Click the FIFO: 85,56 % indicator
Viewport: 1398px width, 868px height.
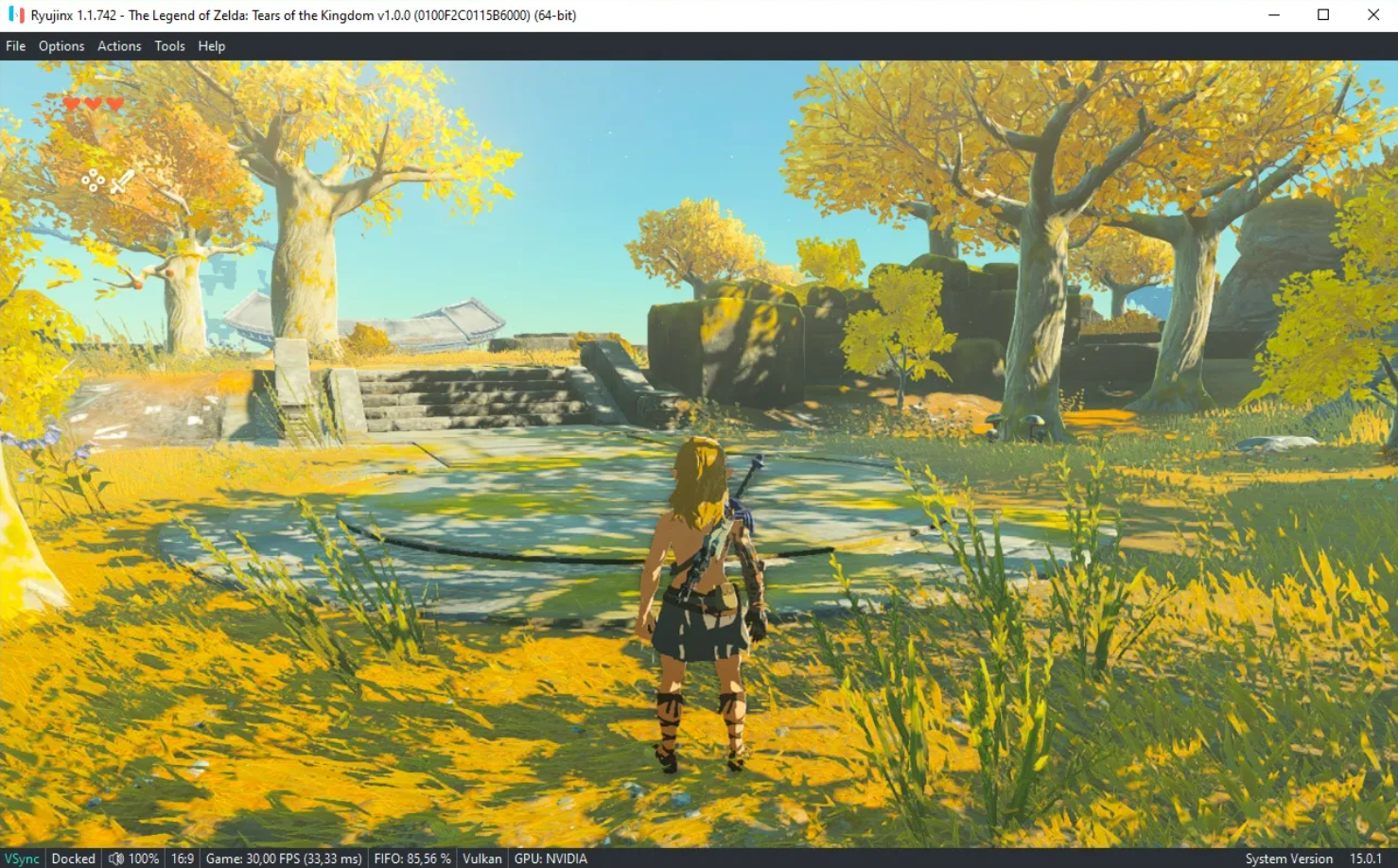pyautogui.click(x=411, y=858)
